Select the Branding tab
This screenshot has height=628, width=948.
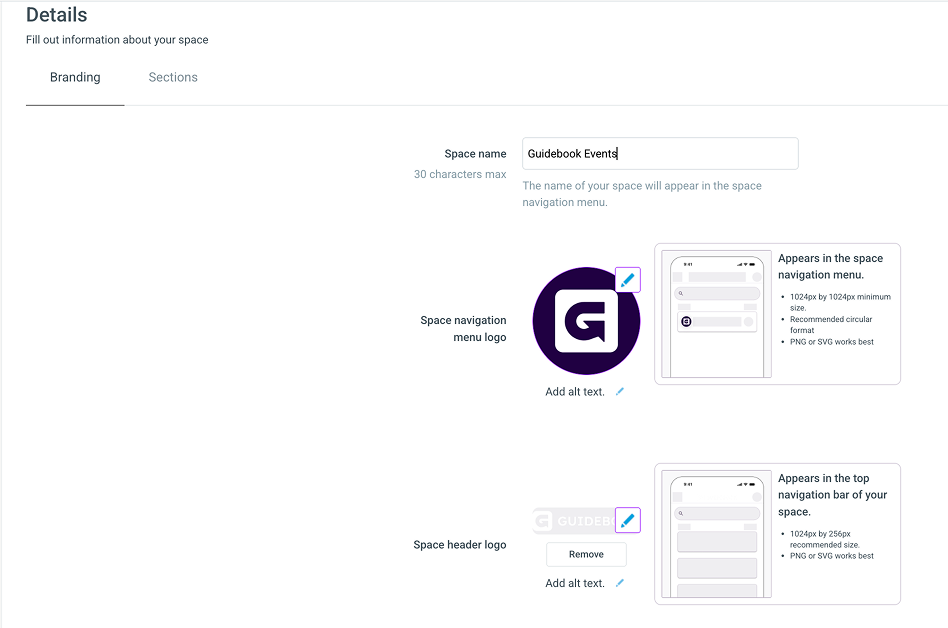75,77
